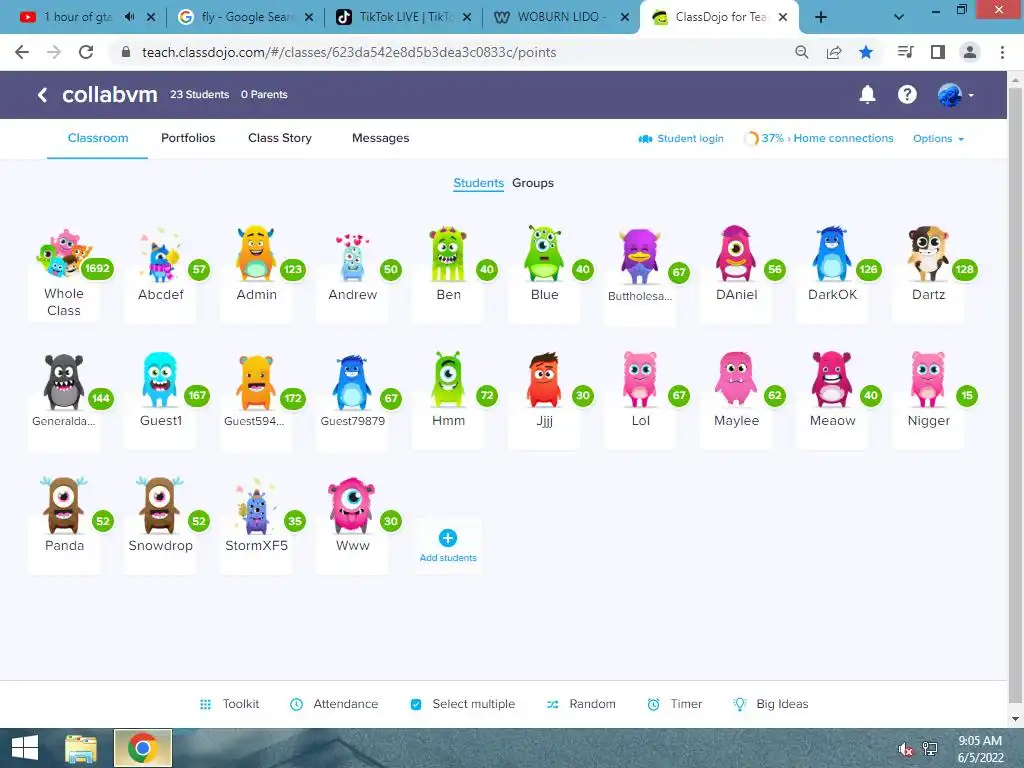
Task: Select the Meaow magenta monster avatar
Action: [831, 380]
